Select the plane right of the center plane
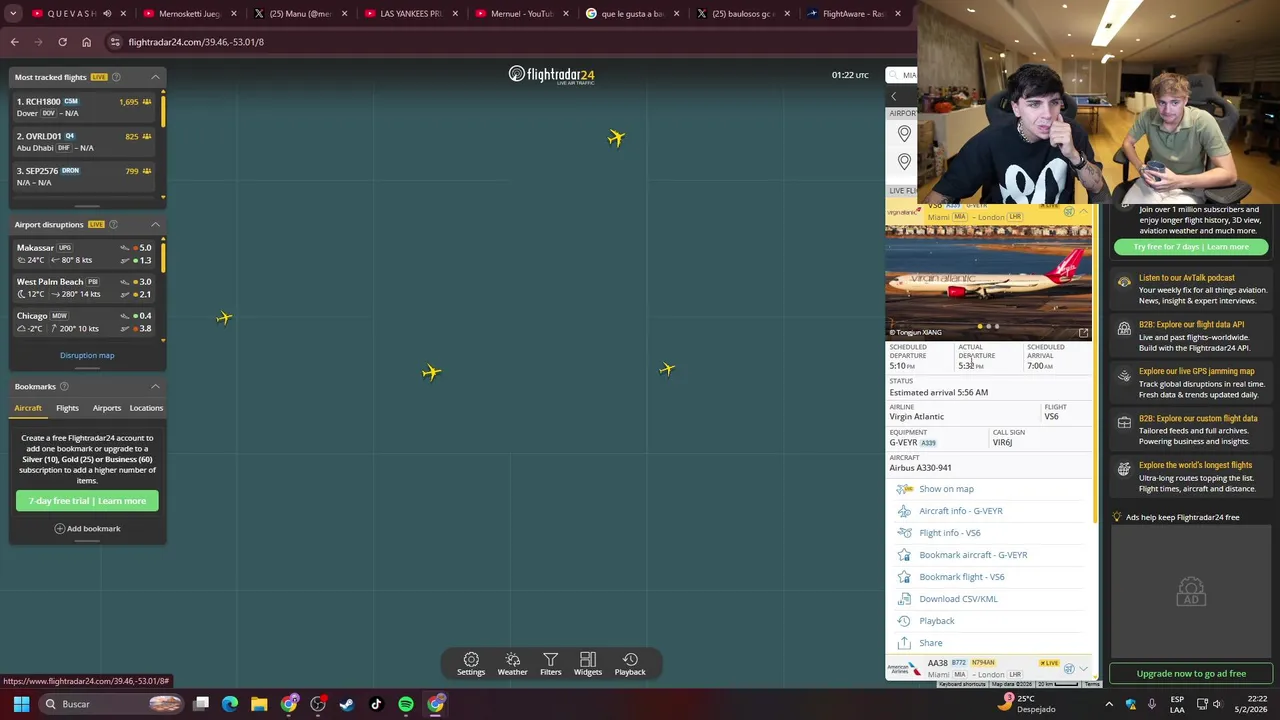This screenshot has height=720, width=1280. click(x=667, y=369)
